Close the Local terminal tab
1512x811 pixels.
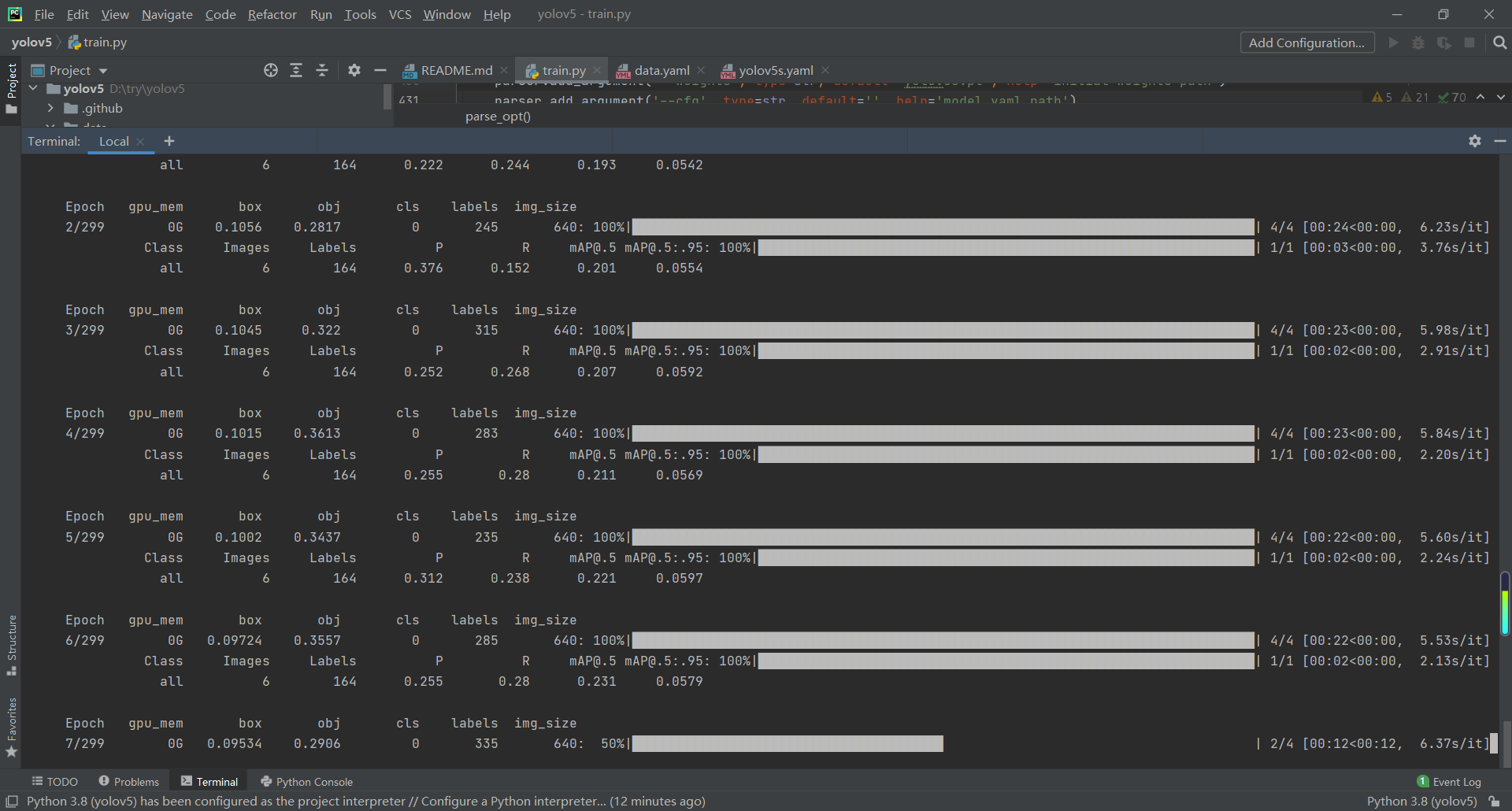pos(140,142)
